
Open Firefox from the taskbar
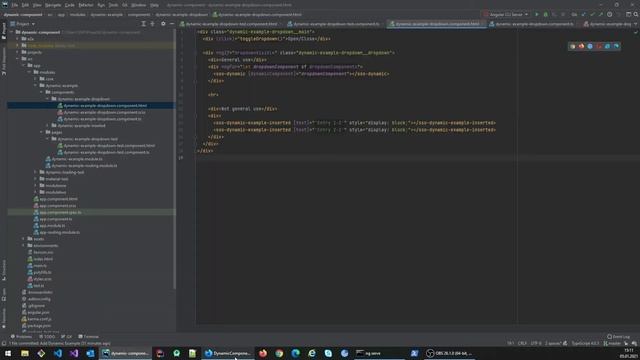point(262,353)
